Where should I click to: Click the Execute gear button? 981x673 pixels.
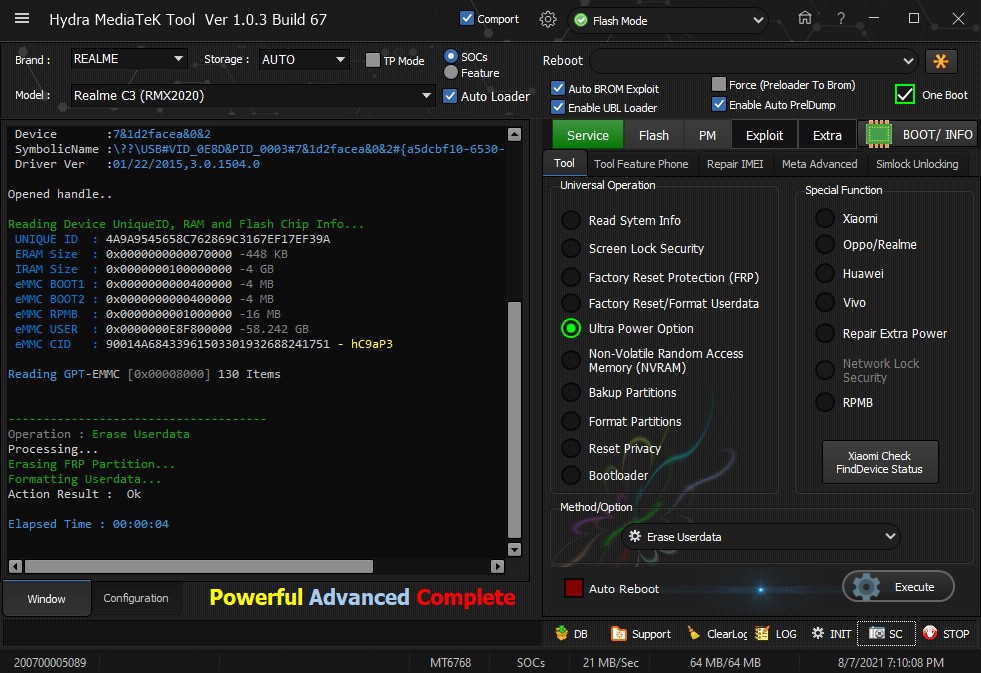click(898, 587)
